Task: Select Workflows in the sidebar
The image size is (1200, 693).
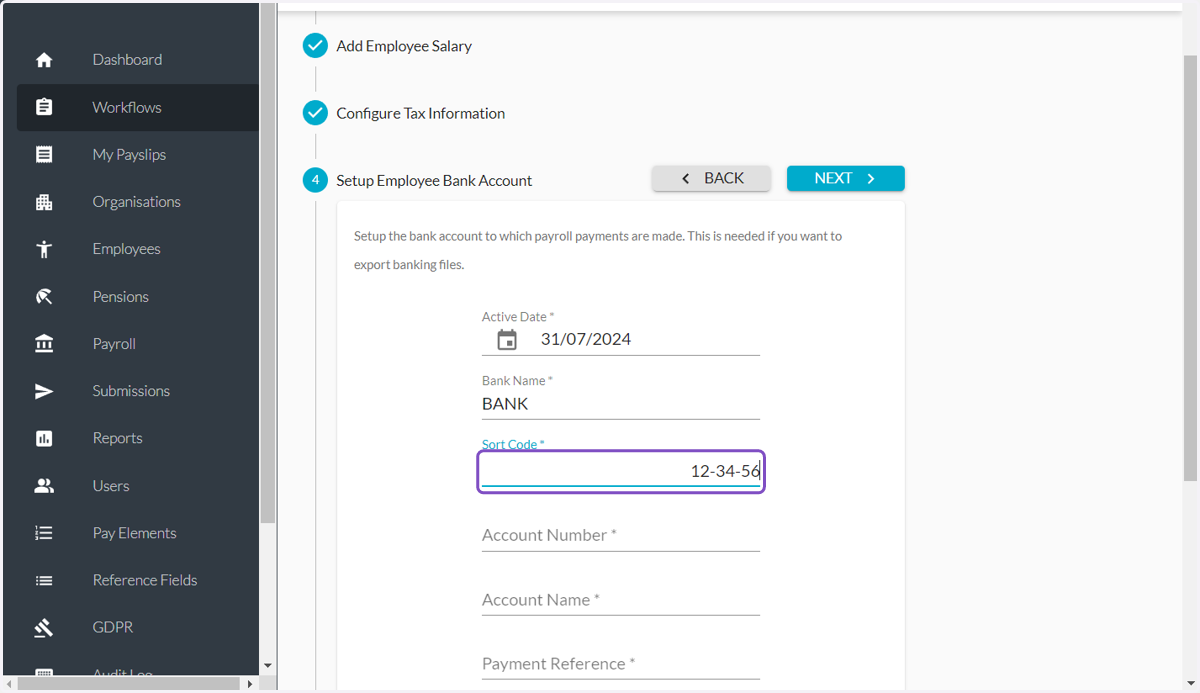Action: 138,107
